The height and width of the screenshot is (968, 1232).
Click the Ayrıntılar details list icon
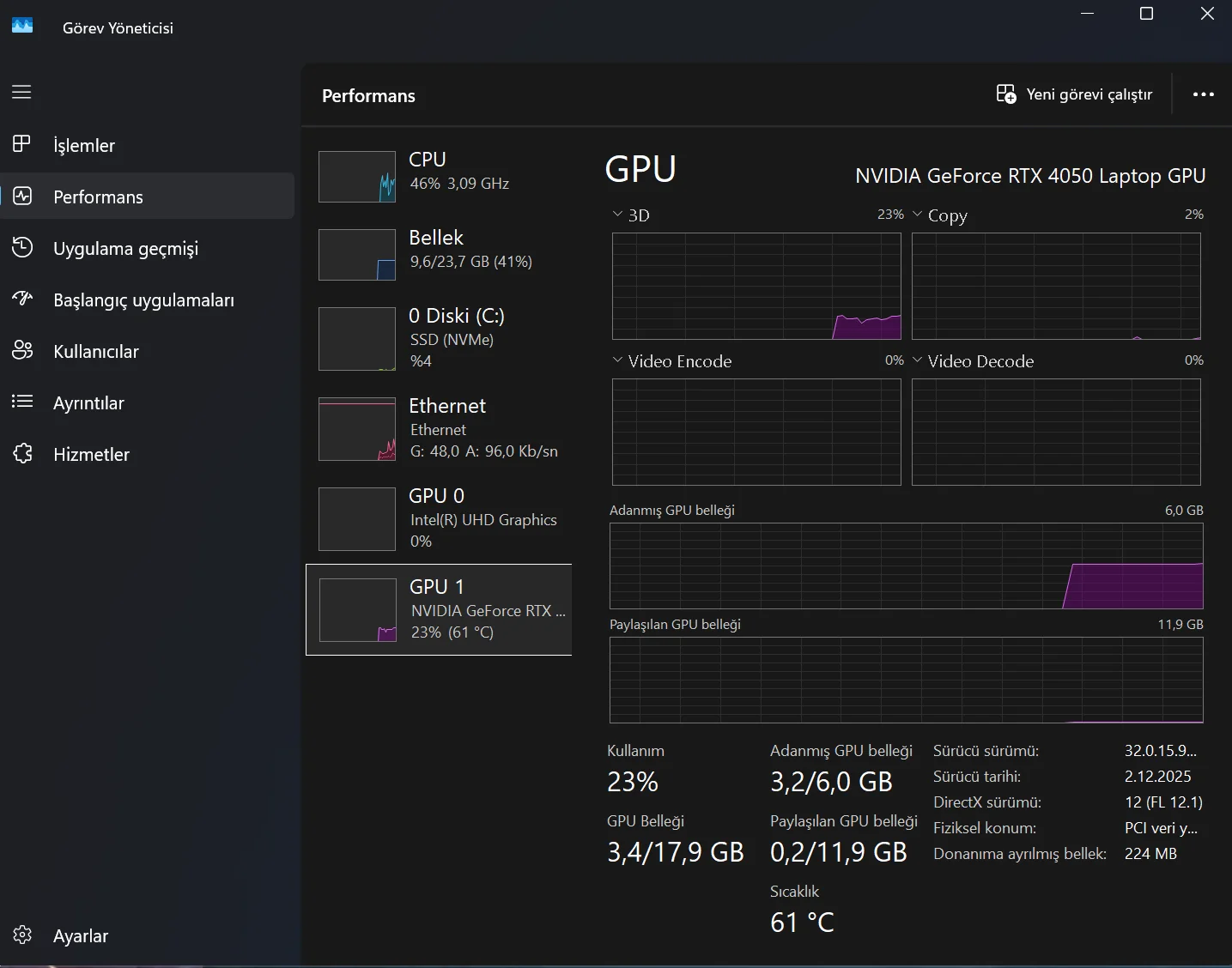[x=22, y=402]
